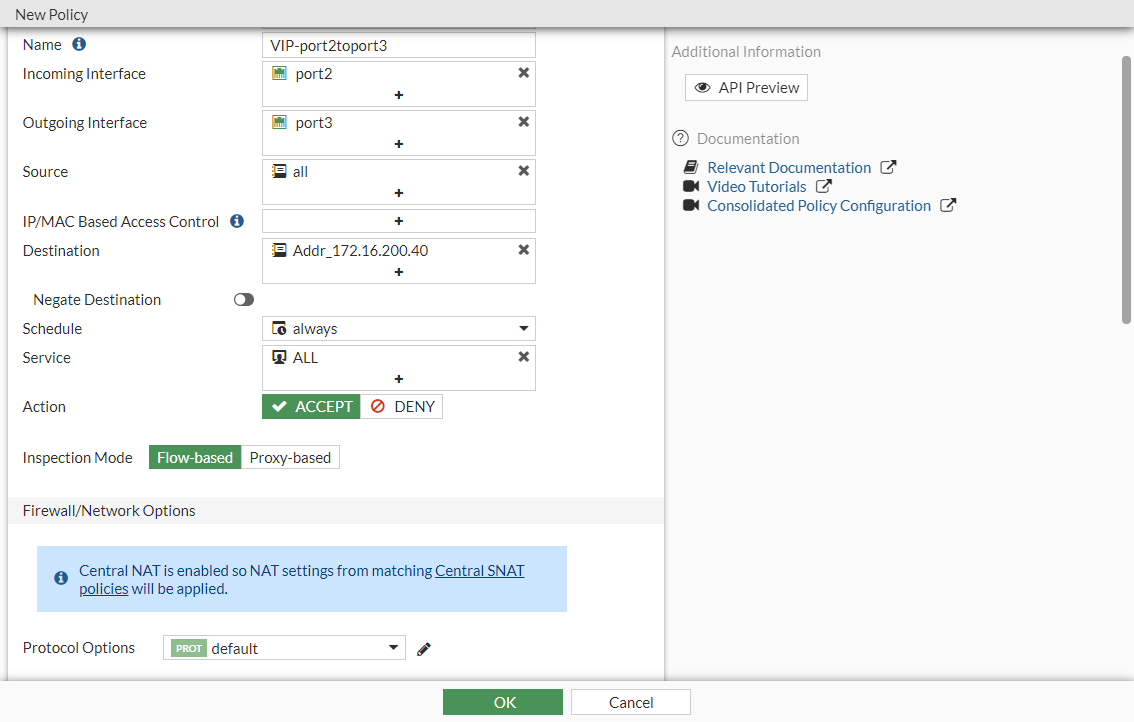Open the Central SNAT policies link

tap(480, 571)
